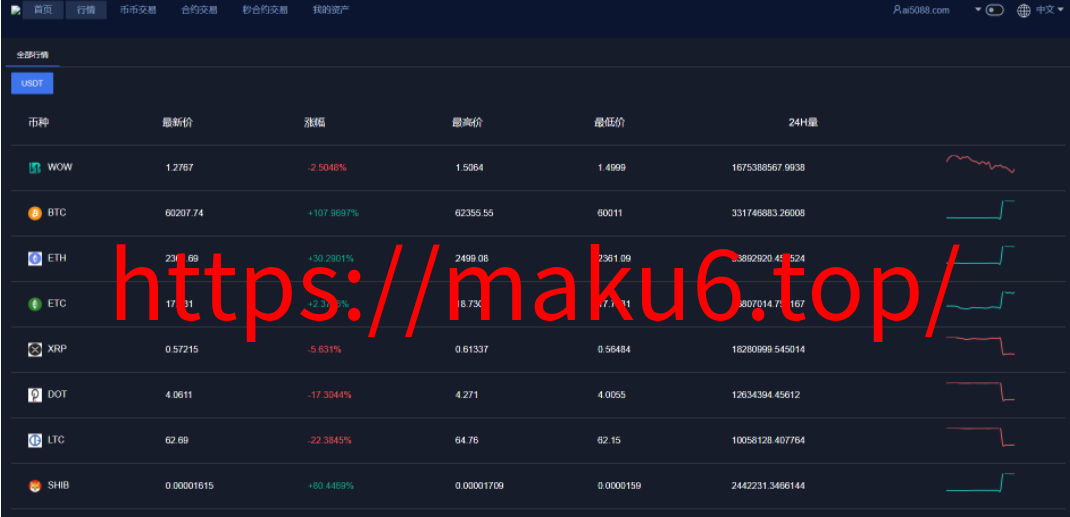The height and width of the screenshot is (517, 1070).
Task: Click LTC latest price 62.69
Action: tap(177, 441)
